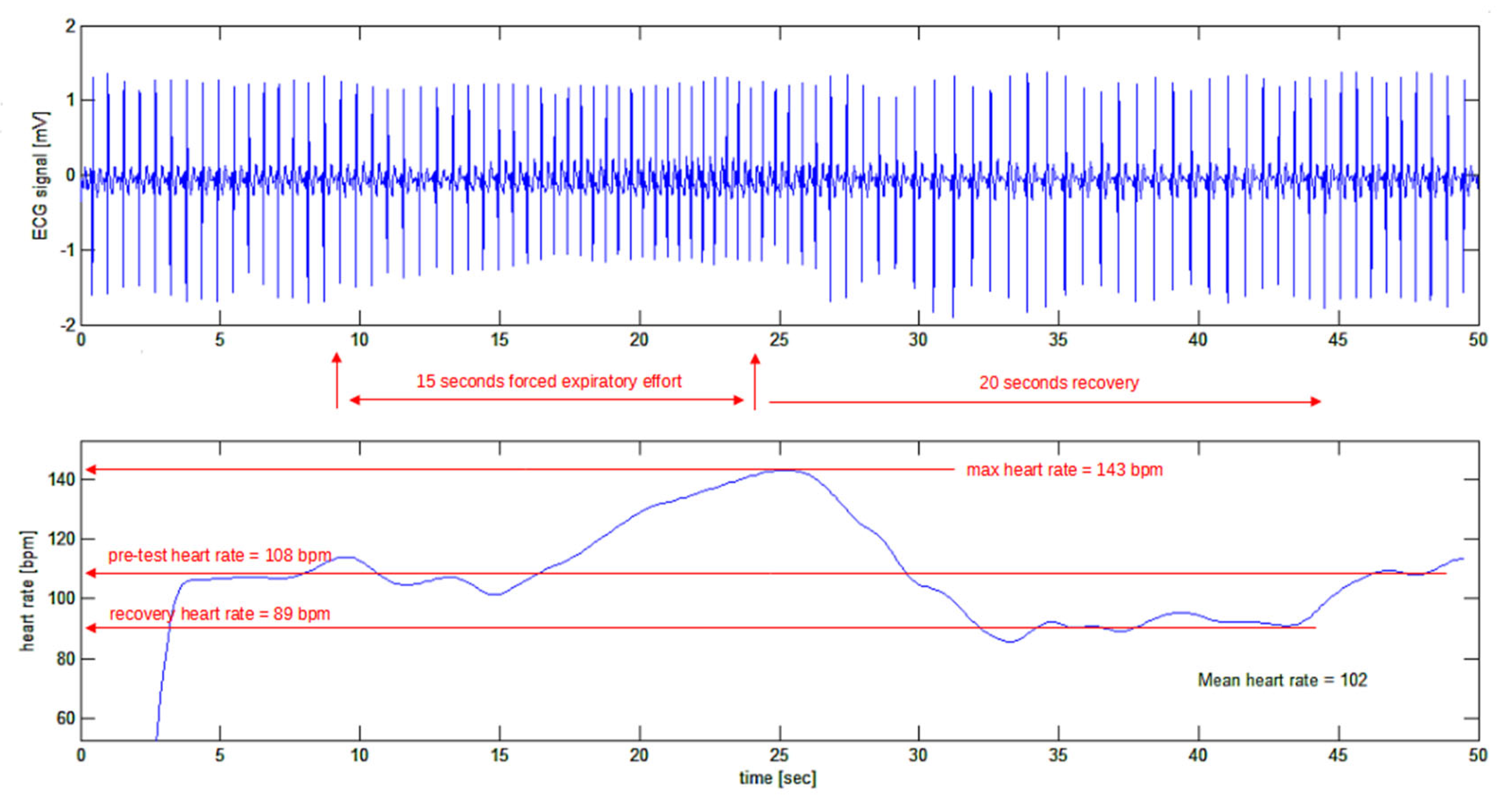
Task: Click the 25 tick label on ECG plot
Action: [779, 340]
